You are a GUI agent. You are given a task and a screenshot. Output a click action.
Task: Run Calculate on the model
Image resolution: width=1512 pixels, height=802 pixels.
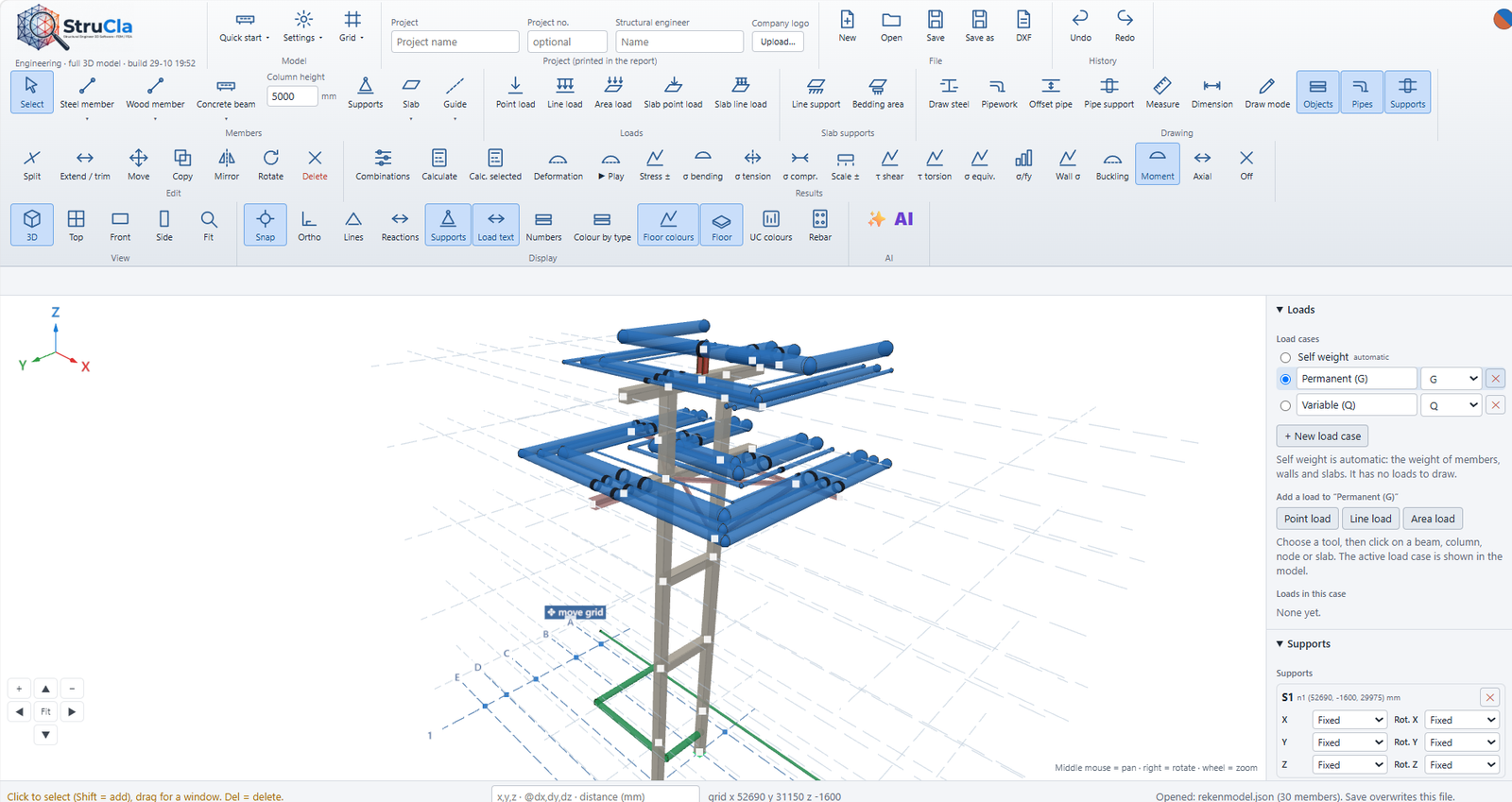click(x=439, y=164)
